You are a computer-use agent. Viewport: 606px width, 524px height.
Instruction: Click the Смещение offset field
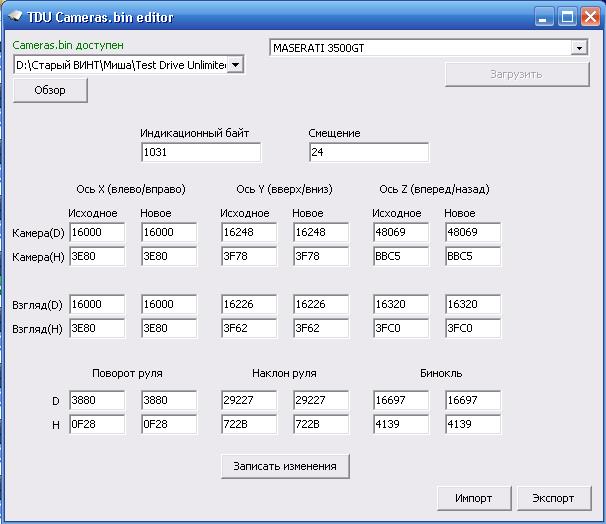[x=368, y=152]
